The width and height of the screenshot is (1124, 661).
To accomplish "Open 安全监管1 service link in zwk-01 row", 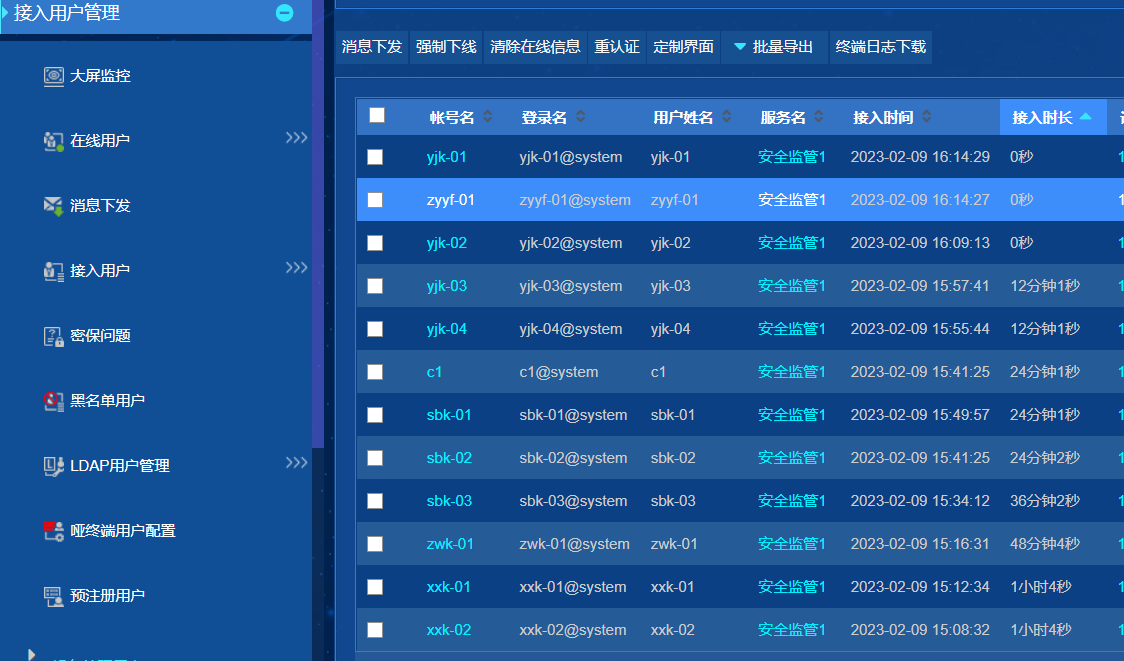I will pyautogui.click(x=792, y=544).
